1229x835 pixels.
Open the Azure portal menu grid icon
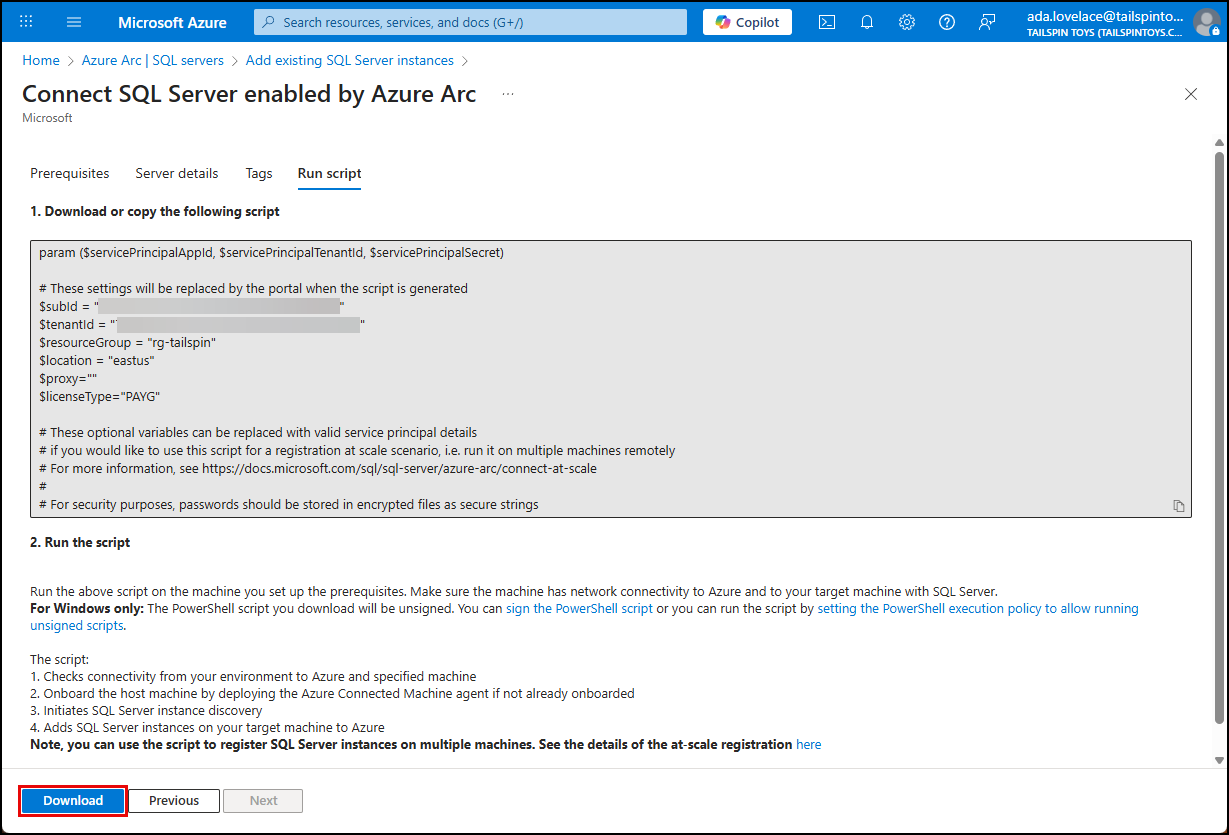25,21
